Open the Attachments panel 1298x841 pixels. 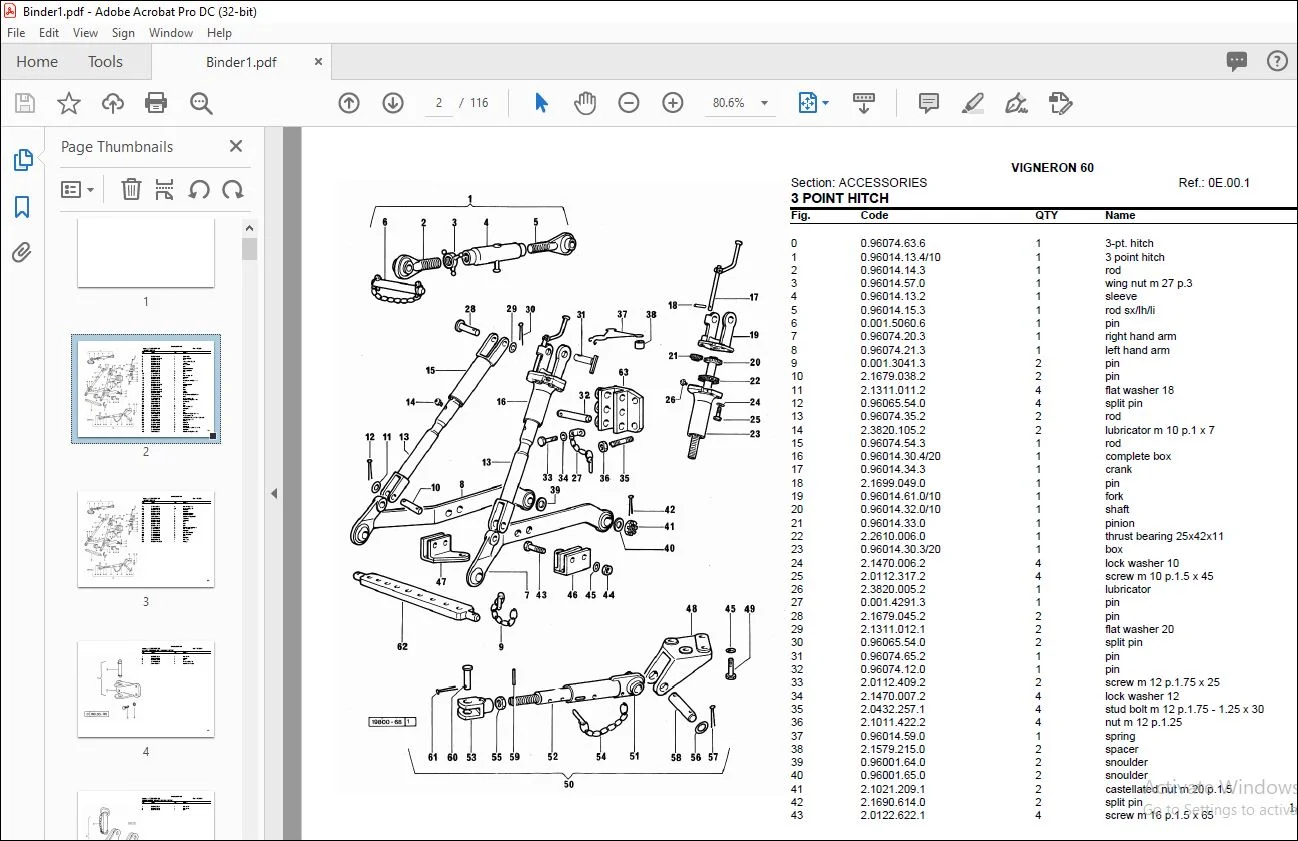click(22, 252)
